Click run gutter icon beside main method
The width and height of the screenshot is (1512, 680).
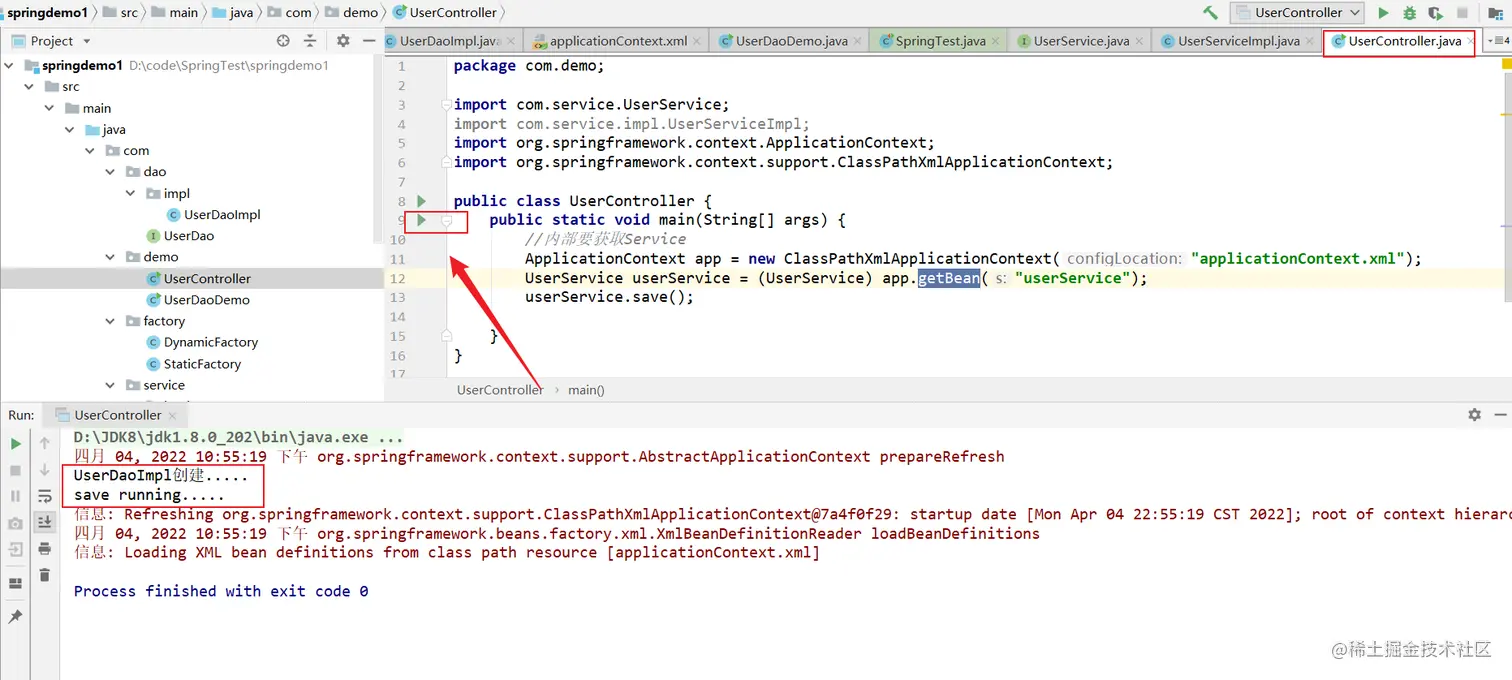[x=422, y=219]
